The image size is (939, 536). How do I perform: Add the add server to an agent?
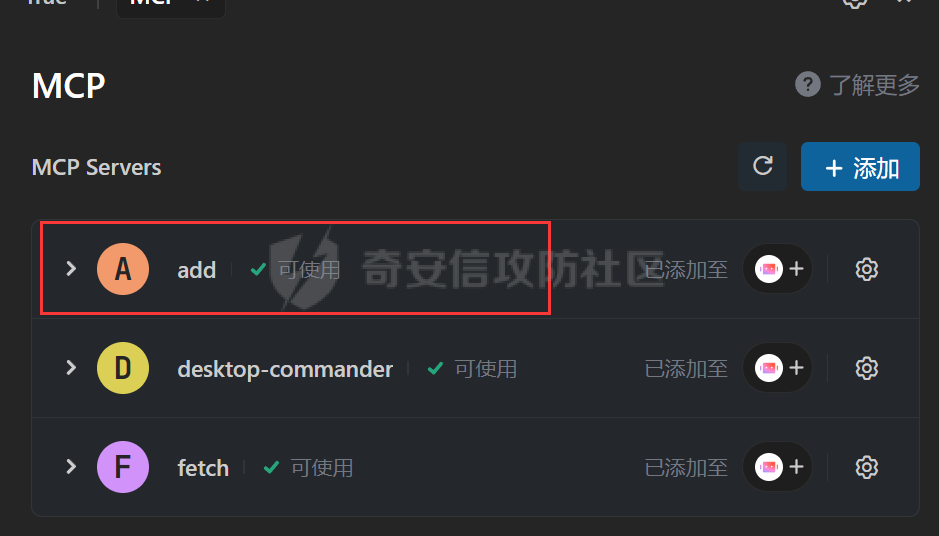[777, 269]
